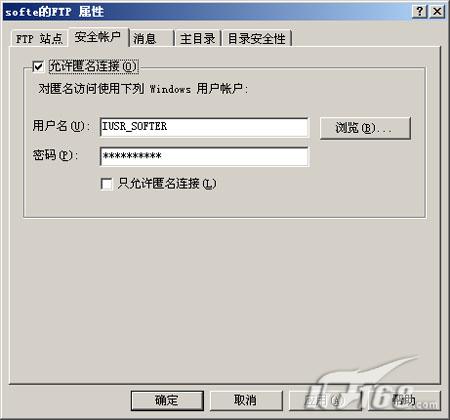Click the 应用(A) apply button
Viewport: 450px width, 420px height.
point(325,400)
